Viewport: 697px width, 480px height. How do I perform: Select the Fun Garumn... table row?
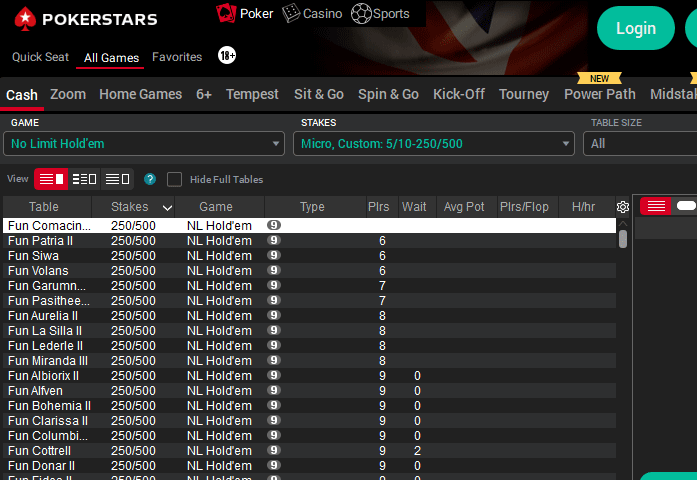(x=309, y=285)
